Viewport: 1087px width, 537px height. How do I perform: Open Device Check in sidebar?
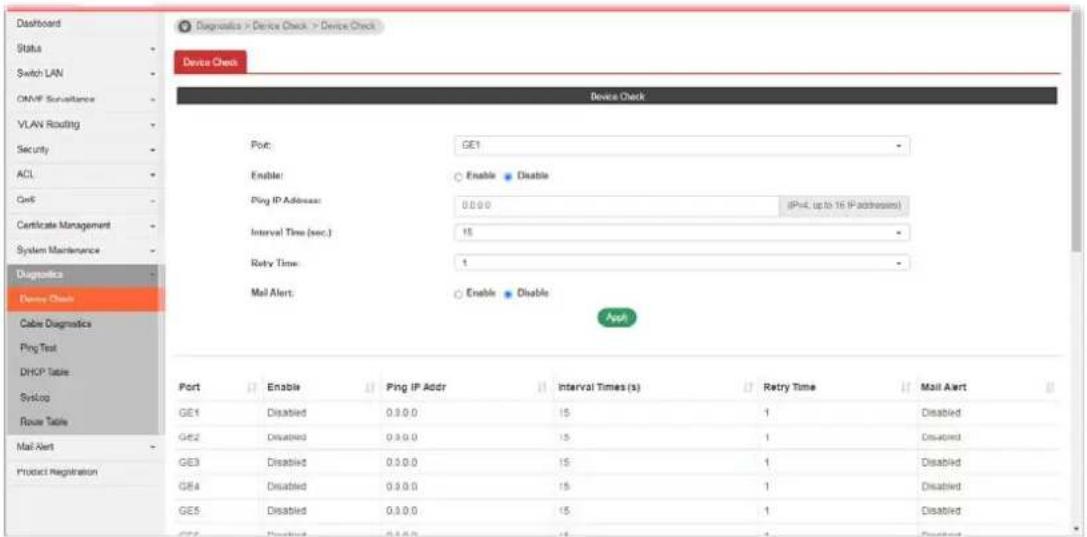tap(86, 299)
